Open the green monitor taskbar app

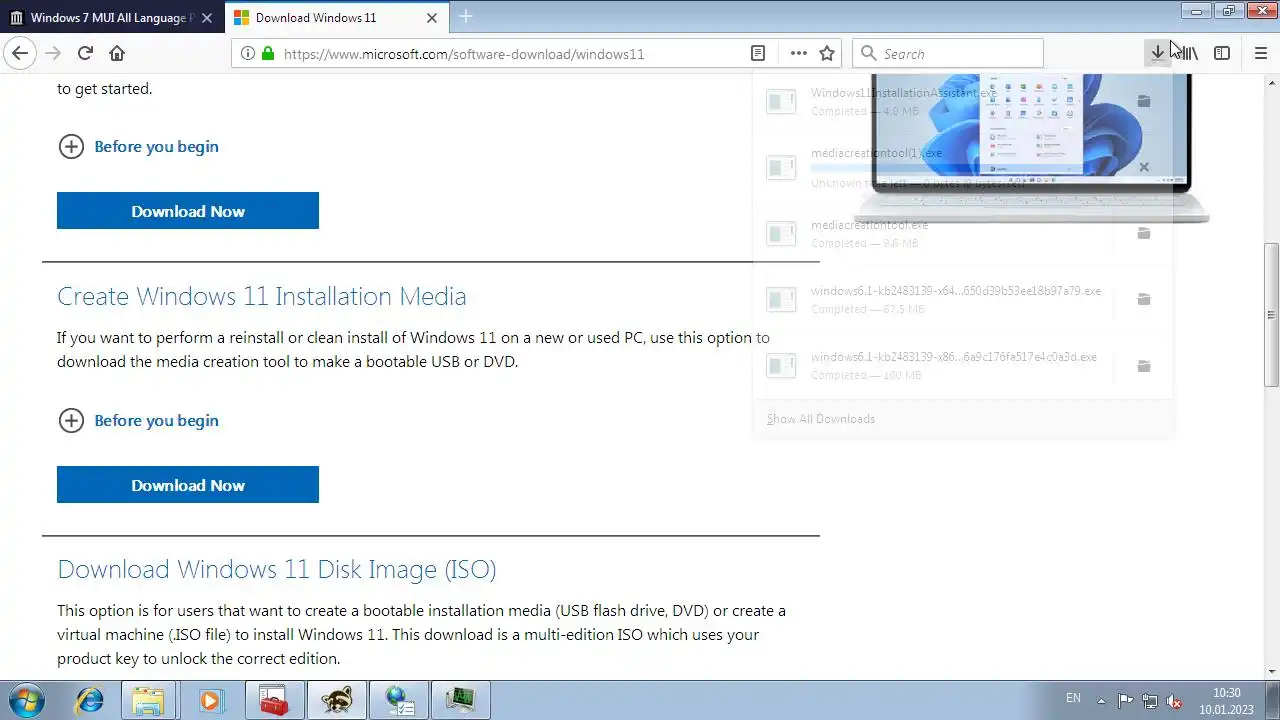click(460, 700)
